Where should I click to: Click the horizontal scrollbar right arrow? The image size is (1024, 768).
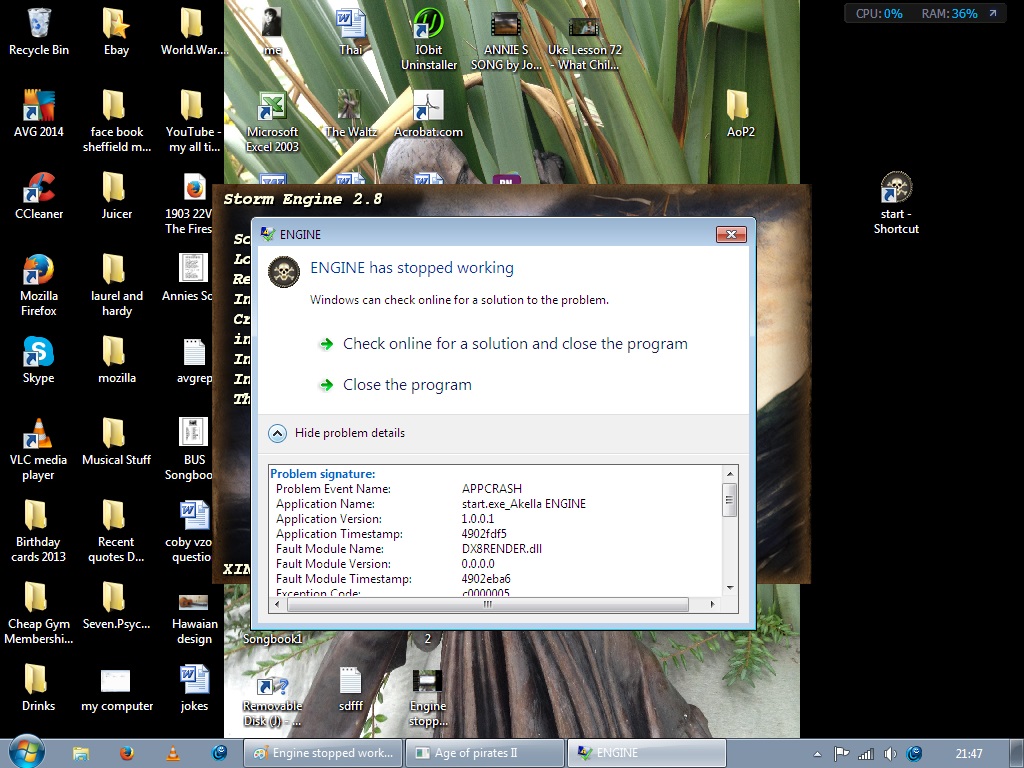pos(712,605)
